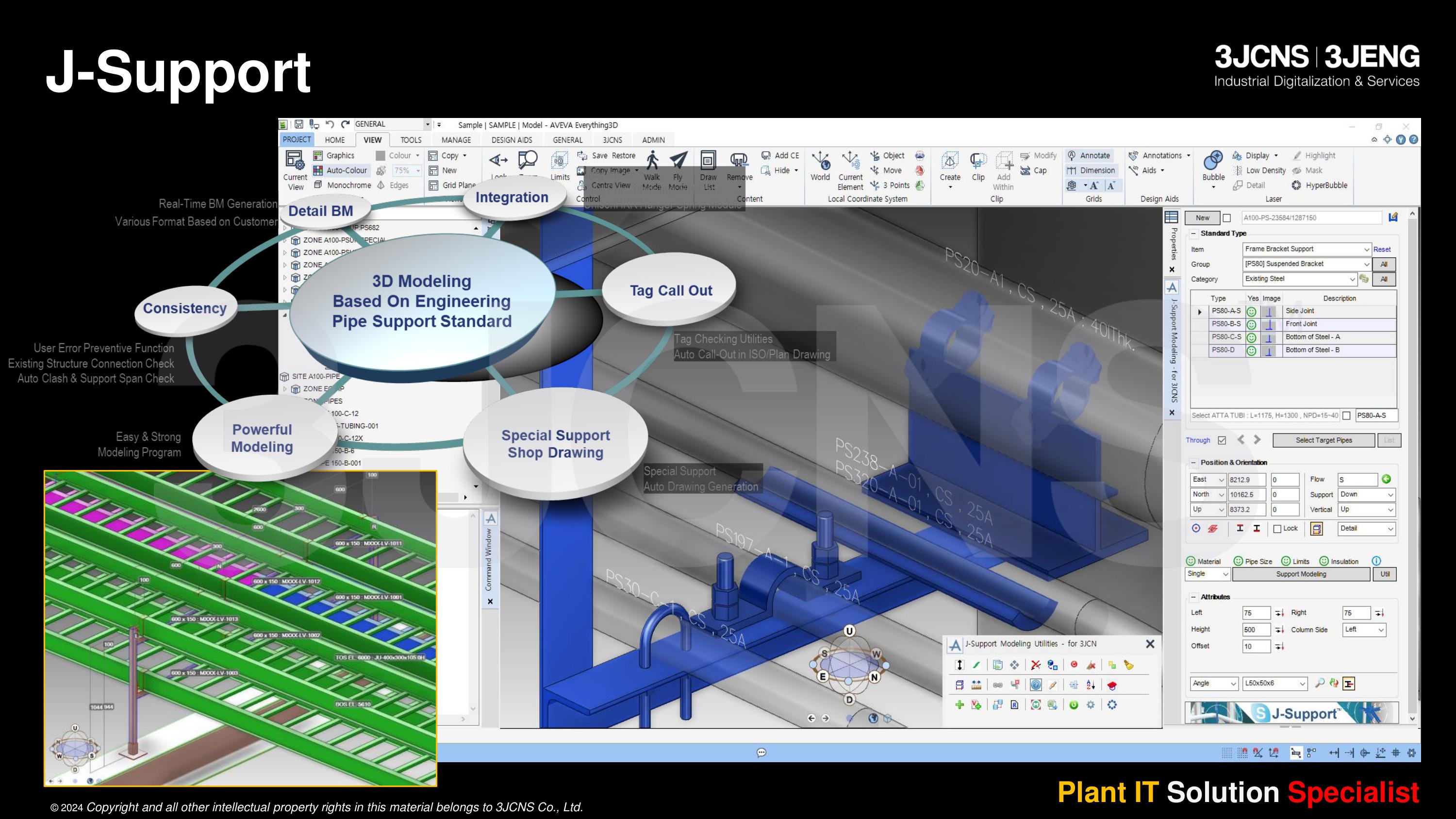Screen dimensions: 1456x819
Task: Activate Walk Mode icon
Action: click(652, 161)
